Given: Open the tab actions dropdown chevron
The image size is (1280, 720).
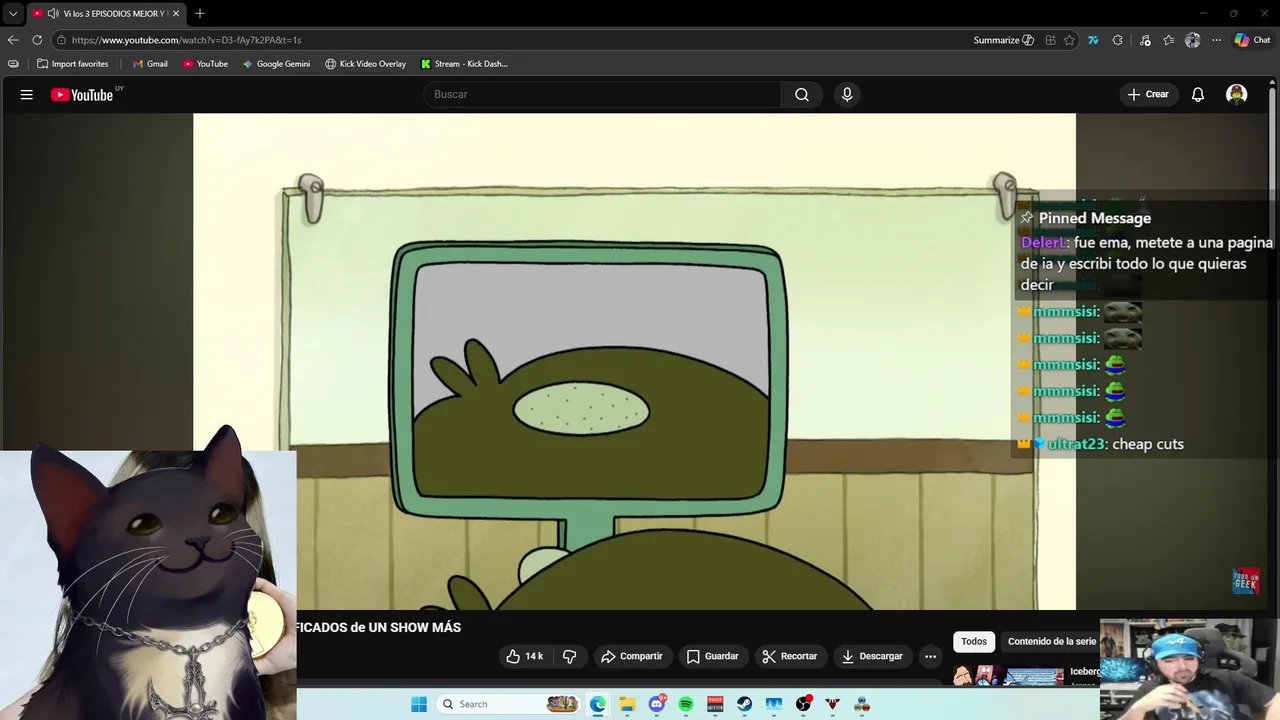Looking at the screenshot, I should click(13, 14).
